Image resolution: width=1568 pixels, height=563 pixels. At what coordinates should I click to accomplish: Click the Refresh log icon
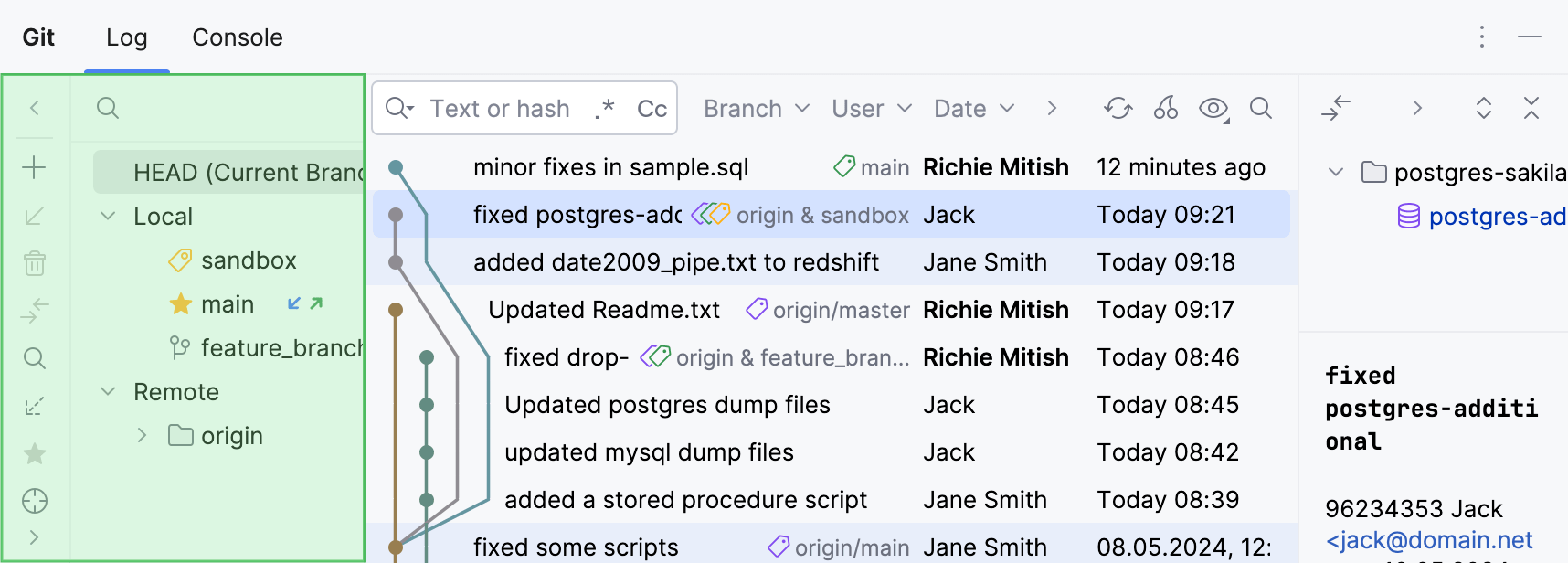[x=1118, y=108]
